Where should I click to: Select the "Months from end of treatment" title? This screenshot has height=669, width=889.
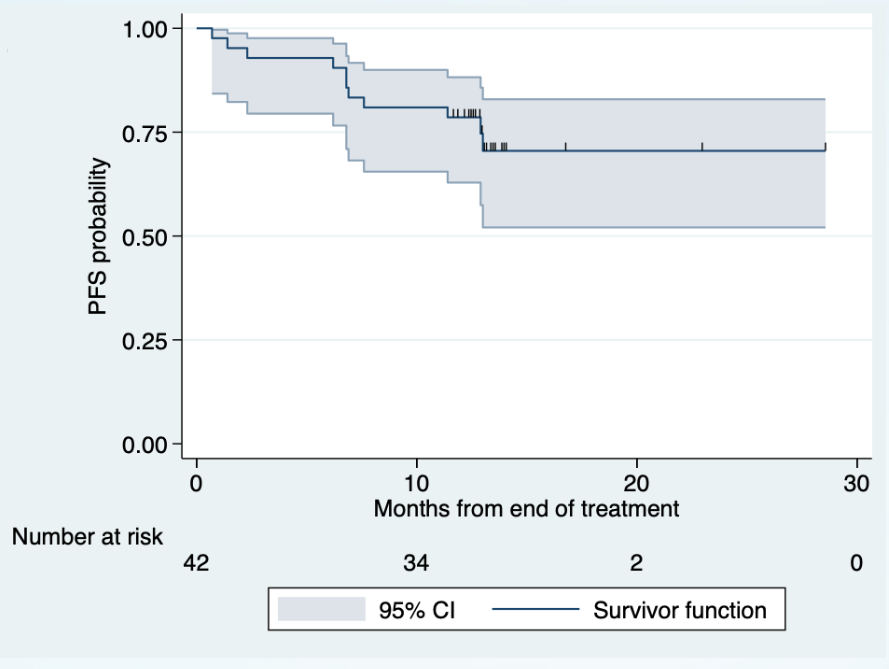point(526,508)
